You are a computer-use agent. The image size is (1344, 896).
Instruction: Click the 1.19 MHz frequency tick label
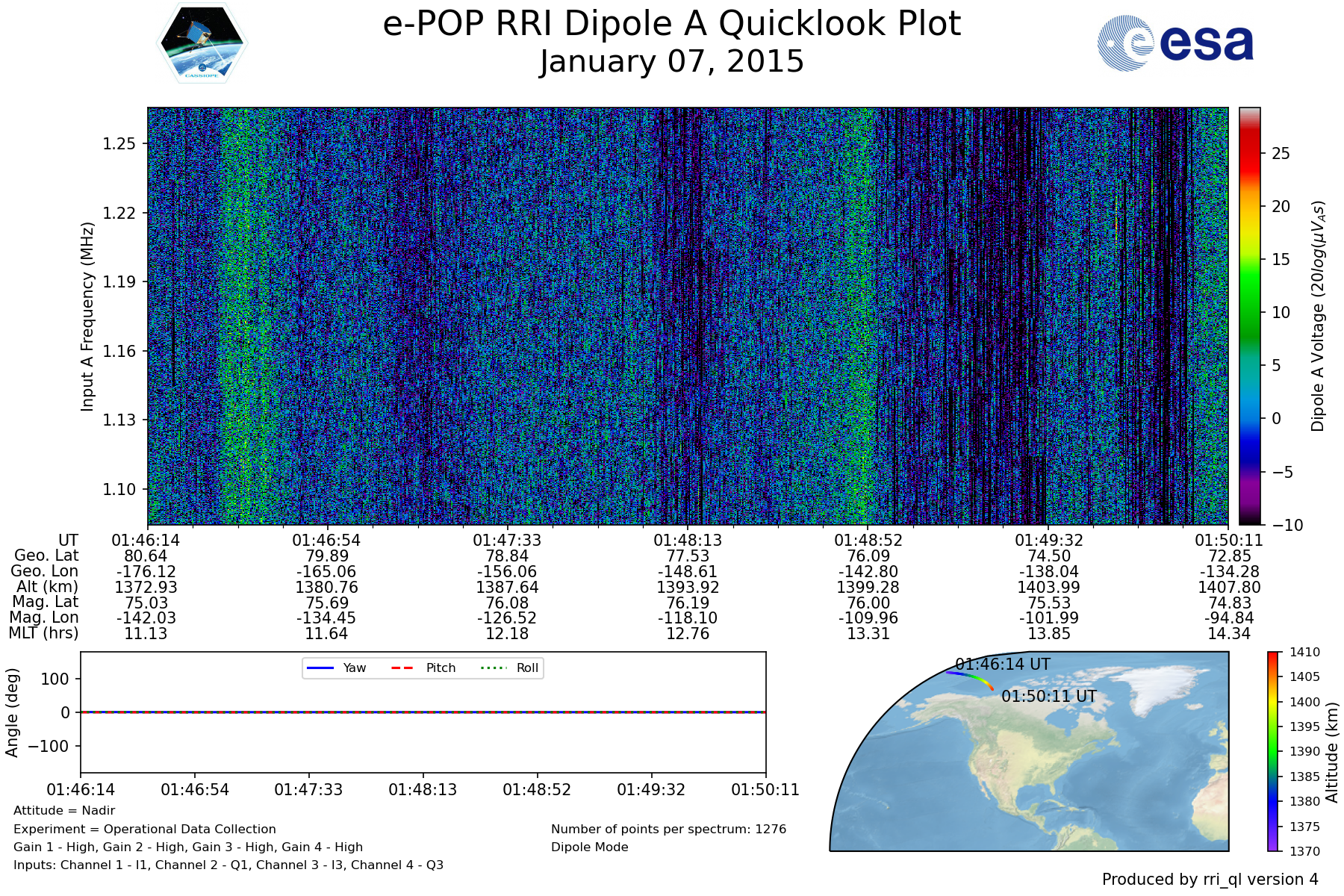(x=119, y=282)
